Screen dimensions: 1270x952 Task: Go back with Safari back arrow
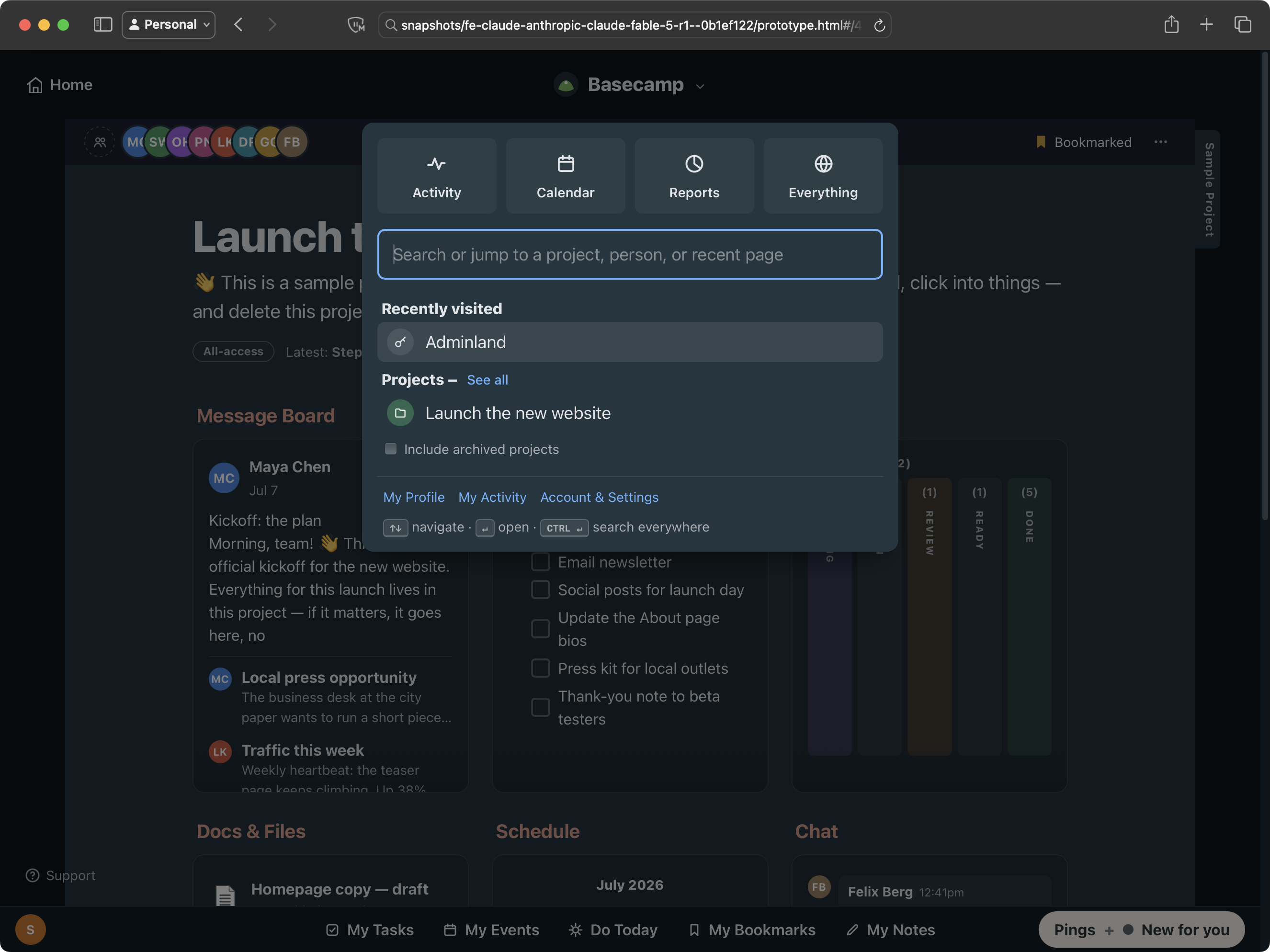click(238, 25)
